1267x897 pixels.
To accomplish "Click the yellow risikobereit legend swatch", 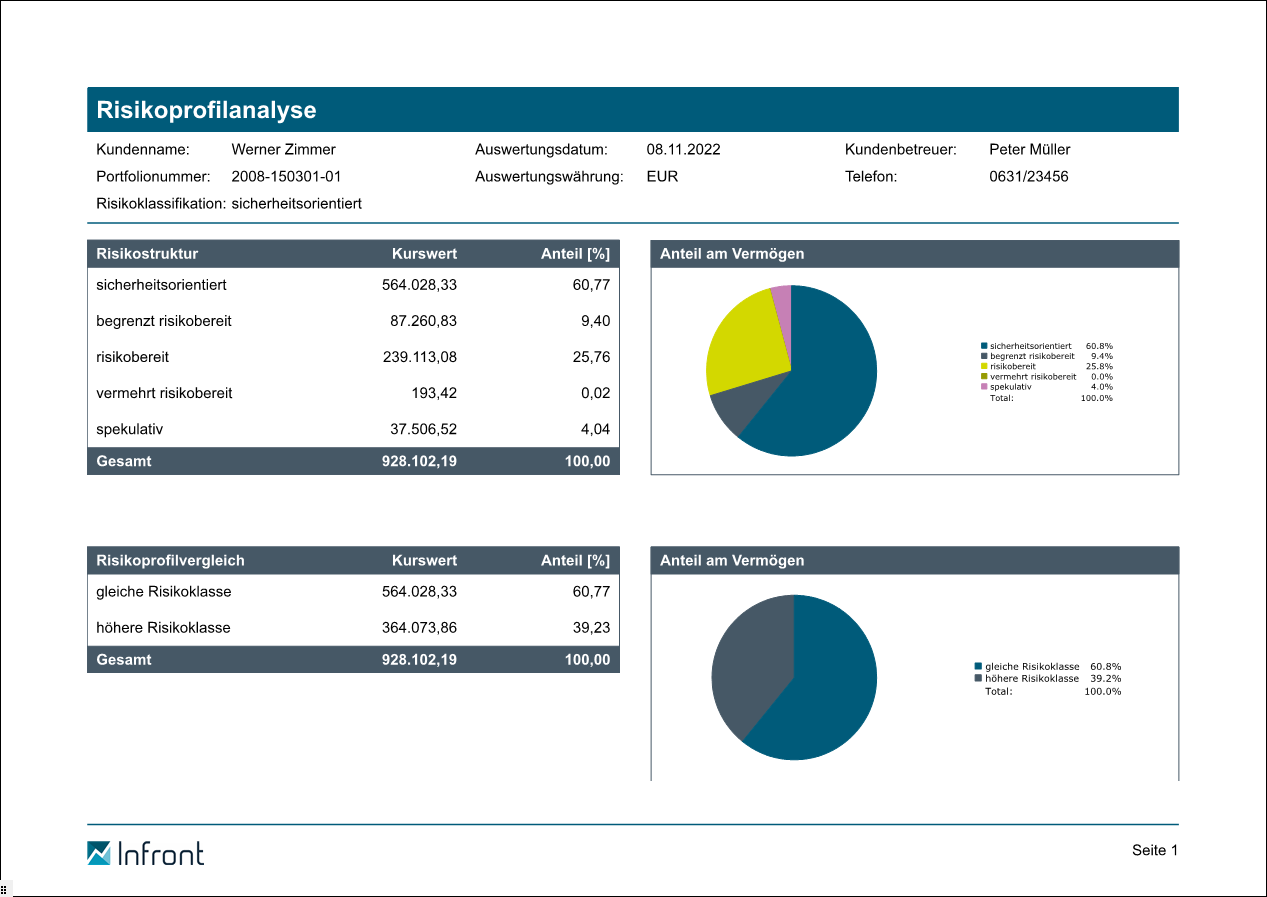I will (x=984, y=366).
